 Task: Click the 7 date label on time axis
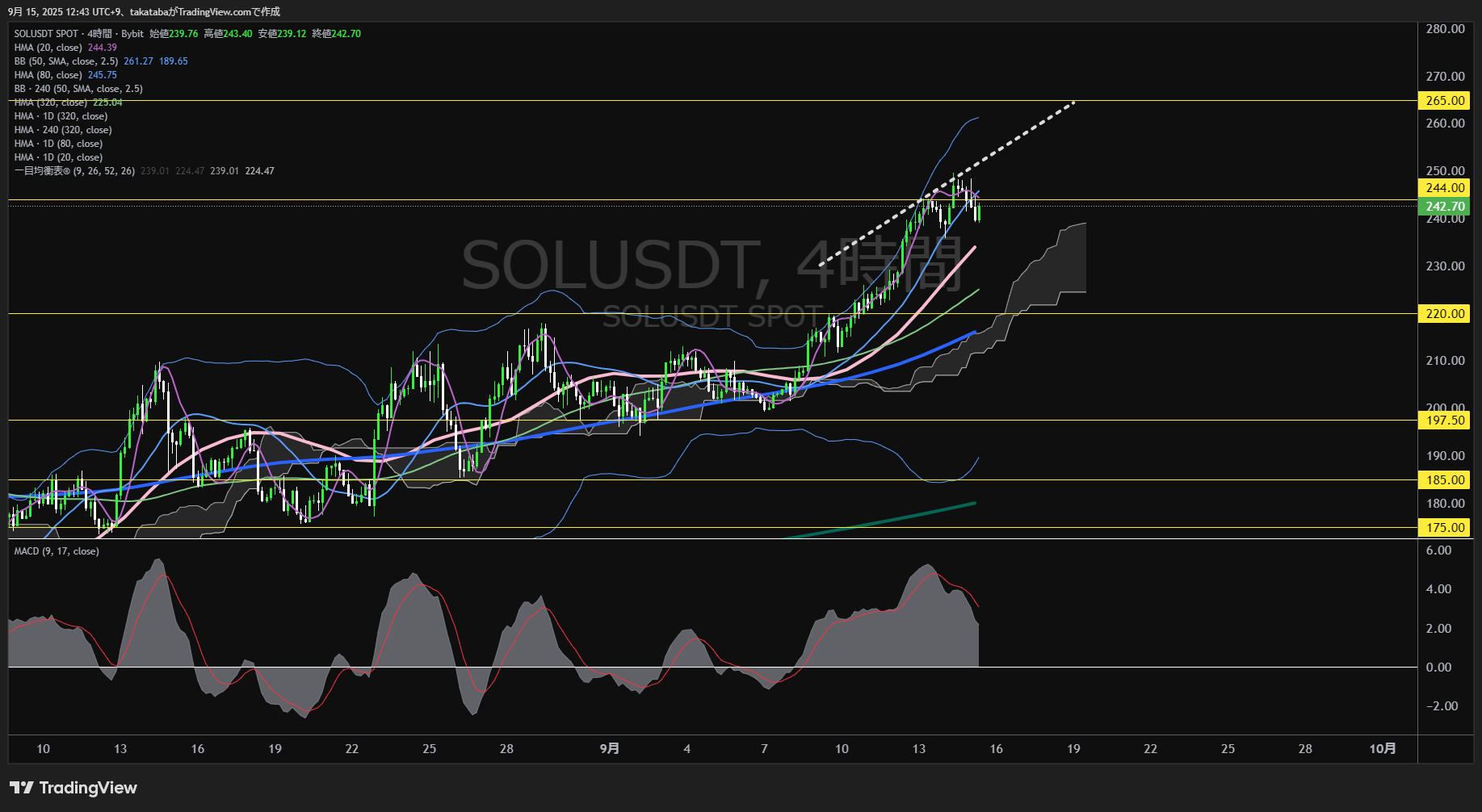764,749
